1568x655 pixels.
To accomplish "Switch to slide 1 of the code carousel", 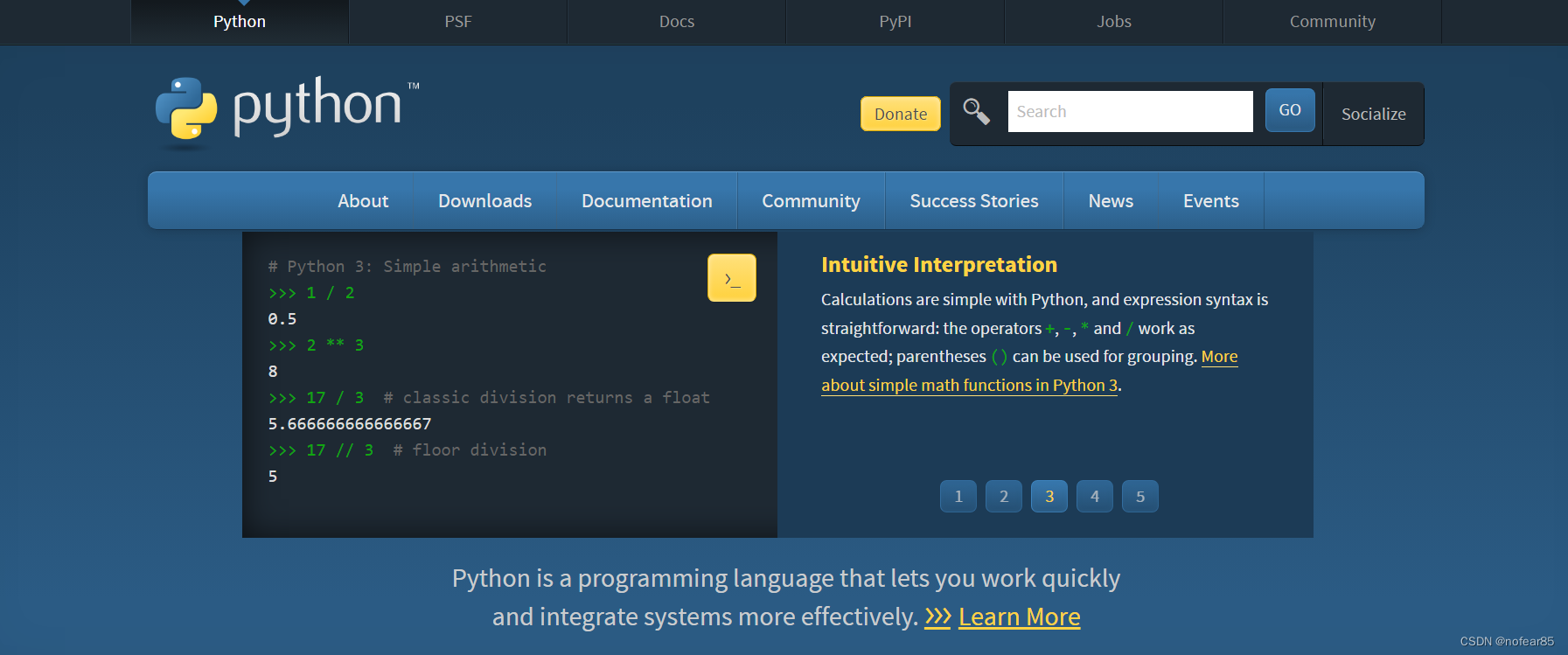I will (958, 496).
